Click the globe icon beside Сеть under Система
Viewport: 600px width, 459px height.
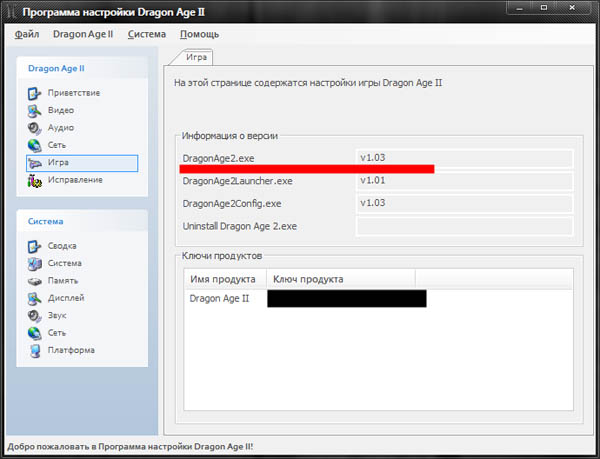[x=34, y=333]
